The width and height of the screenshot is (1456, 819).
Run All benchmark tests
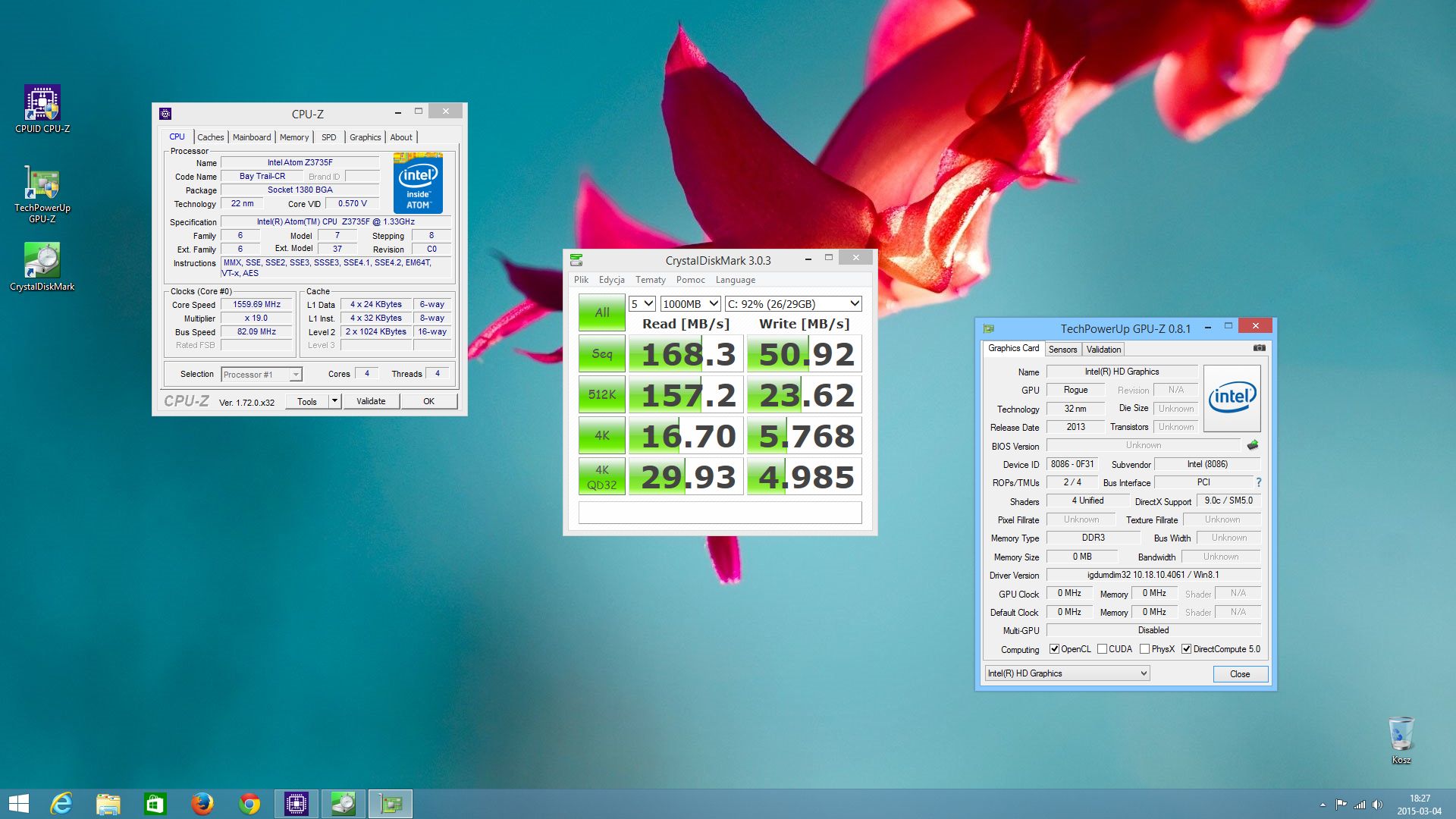tap(602, 312)
